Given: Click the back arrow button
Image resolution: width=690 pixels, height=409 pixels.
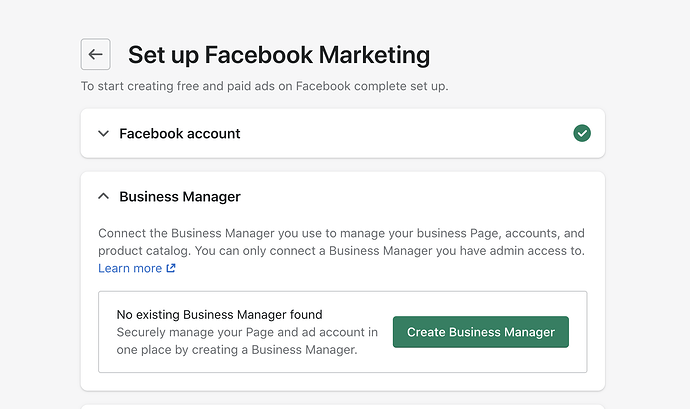Looking at the screenshot, I should click(x=96, y=55).
